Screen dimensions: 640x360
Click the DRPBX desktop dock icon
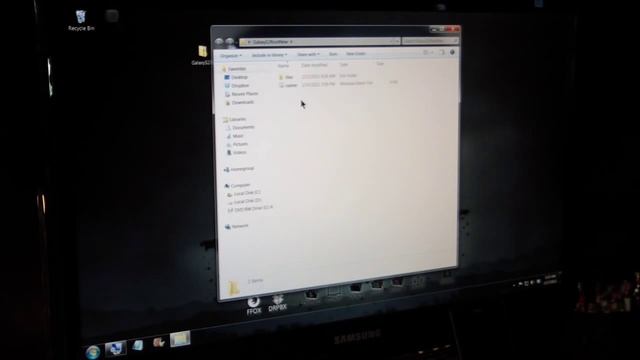click(x=278, y=304)
